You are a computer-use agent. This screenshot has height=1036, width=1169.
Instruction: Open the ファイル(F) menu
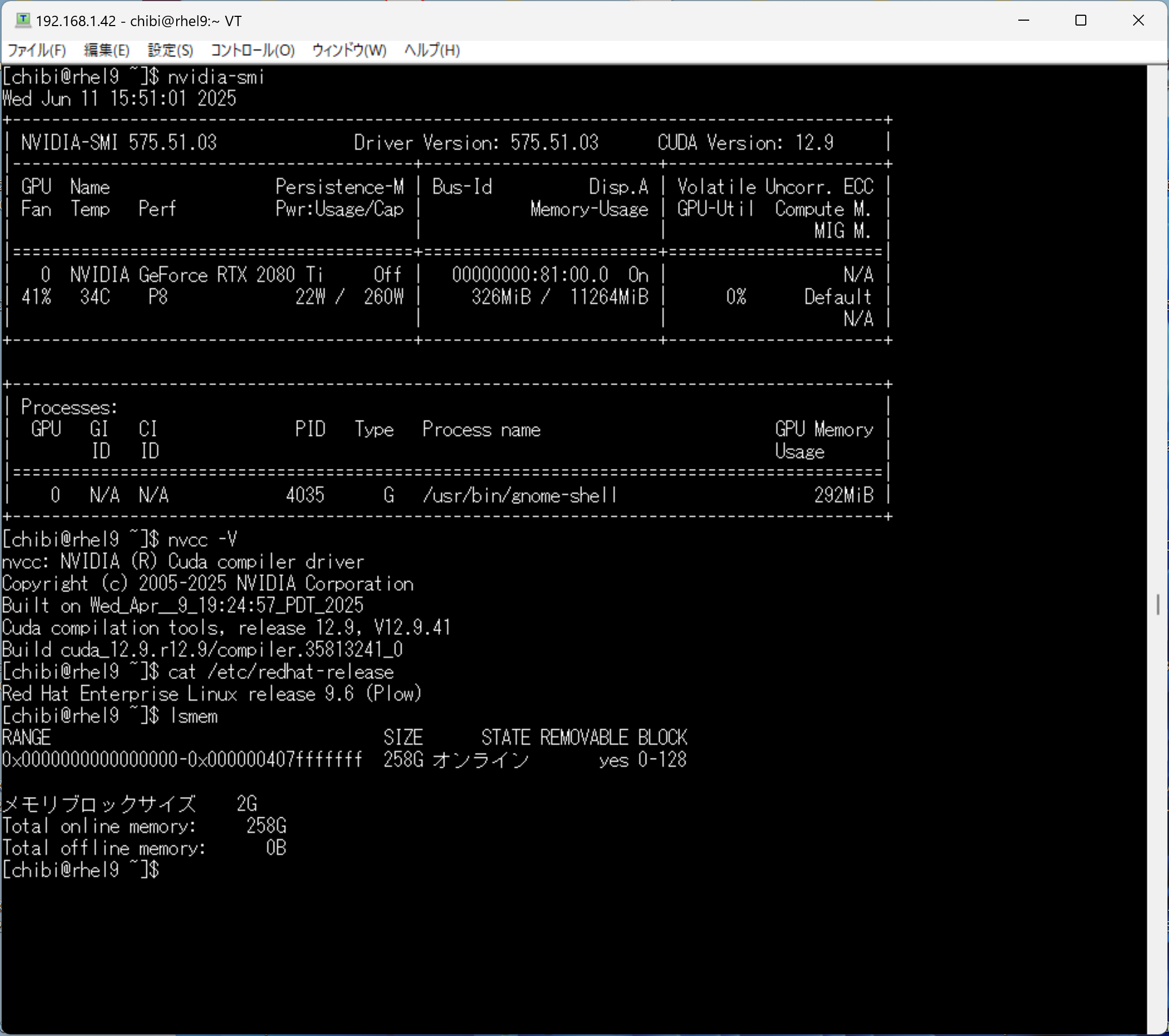(36, 51)
